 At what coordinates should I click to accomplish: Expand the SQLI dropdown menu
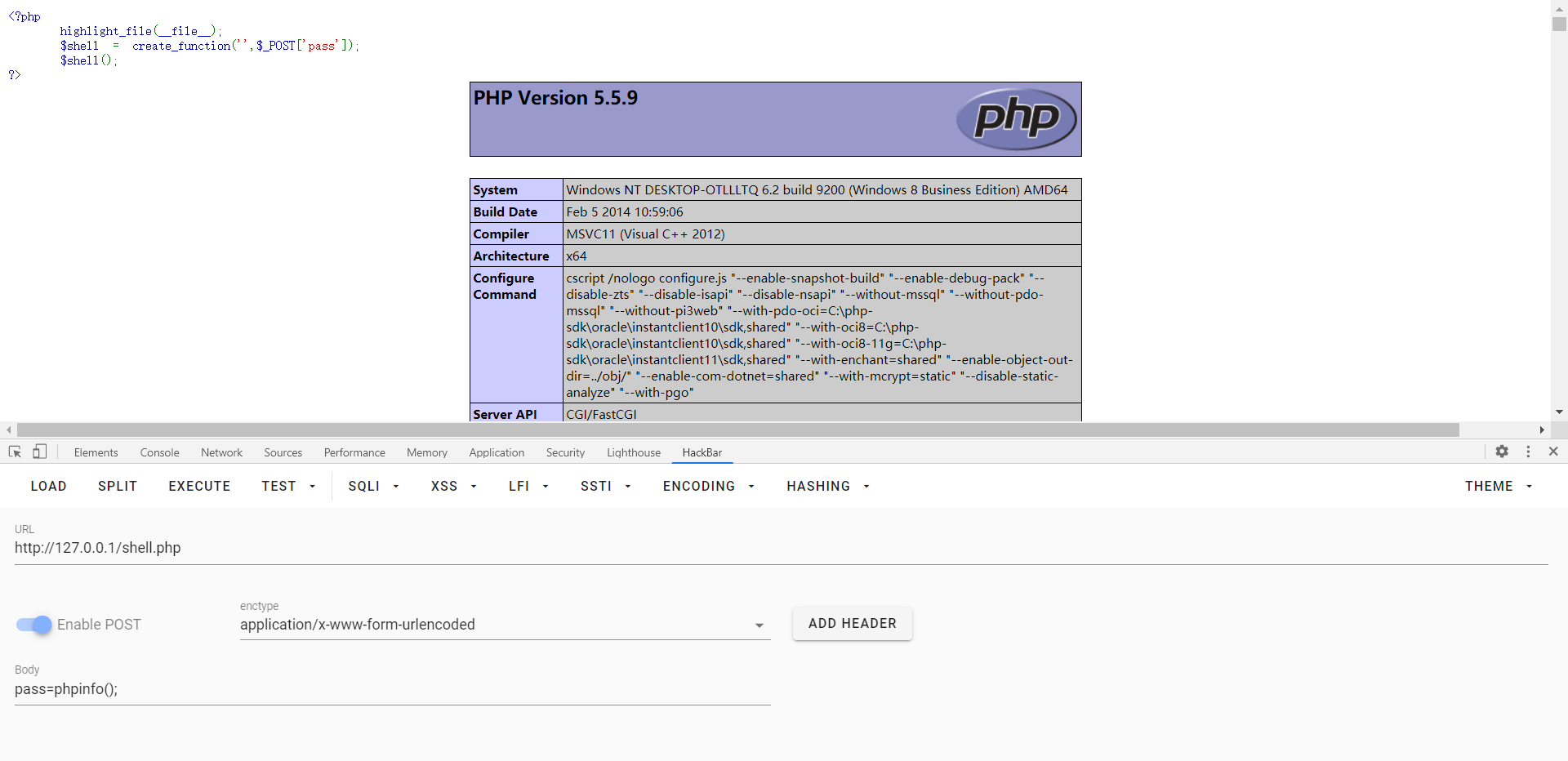pos(373,486)
